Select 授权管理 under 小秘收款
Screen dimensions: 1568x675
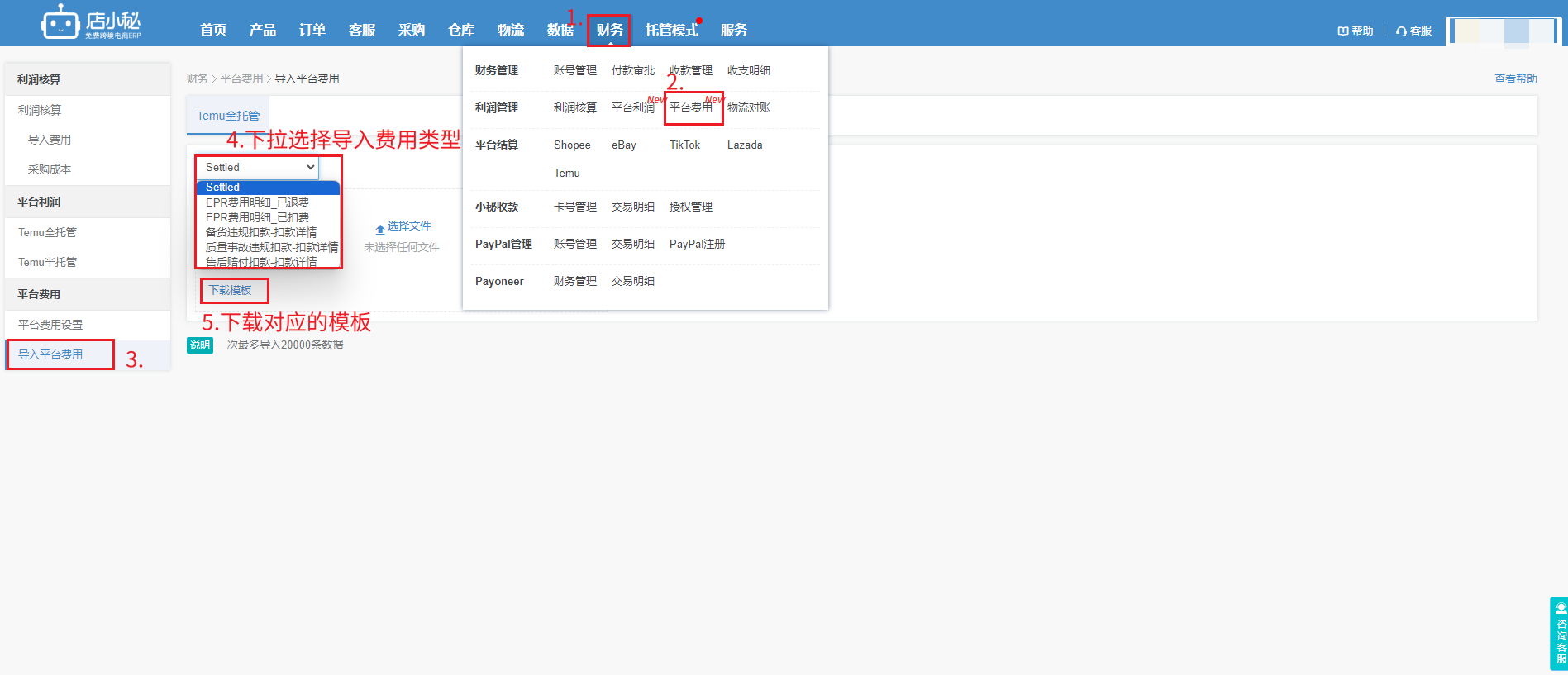pos(691,207)
